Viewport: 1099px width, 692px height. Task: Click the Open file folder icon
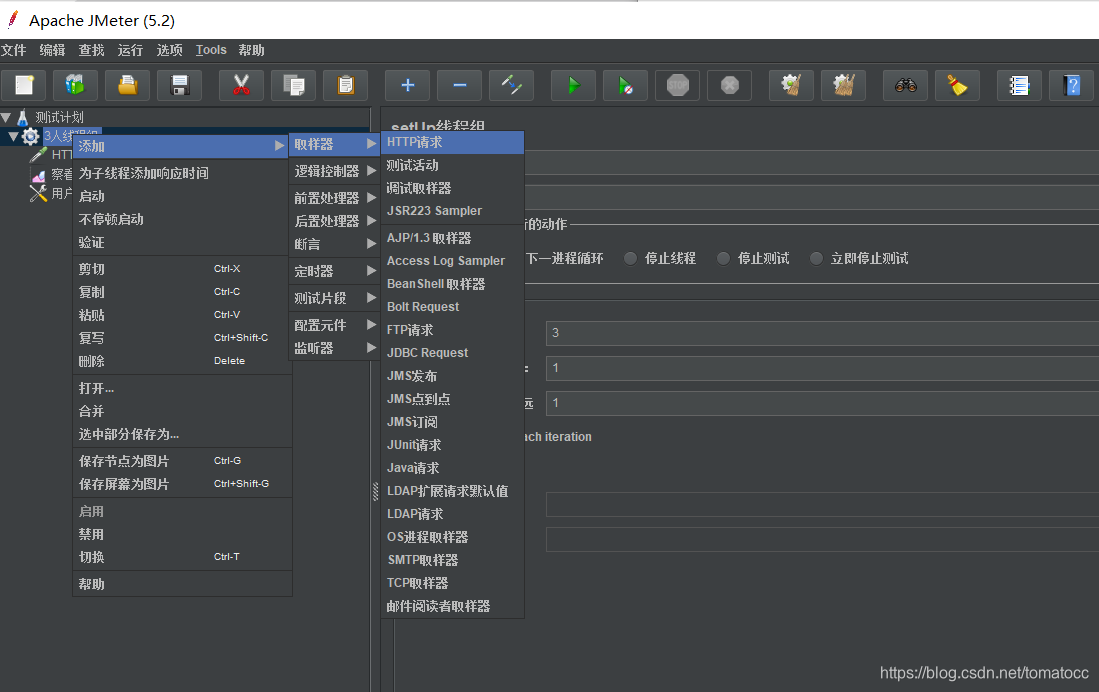(128, 86)
